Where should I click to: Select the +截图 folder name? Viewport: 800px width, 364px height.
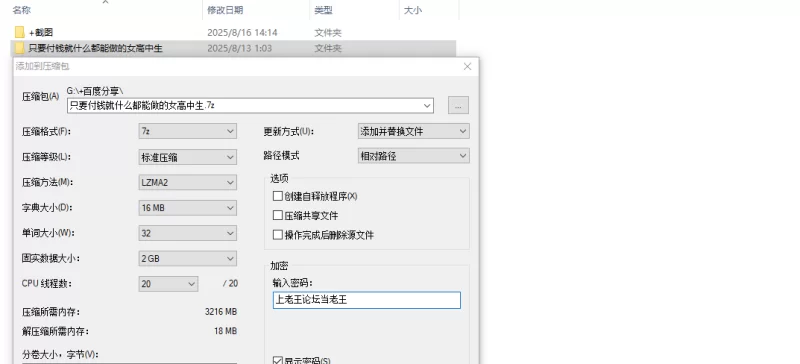tap(41, 33)
